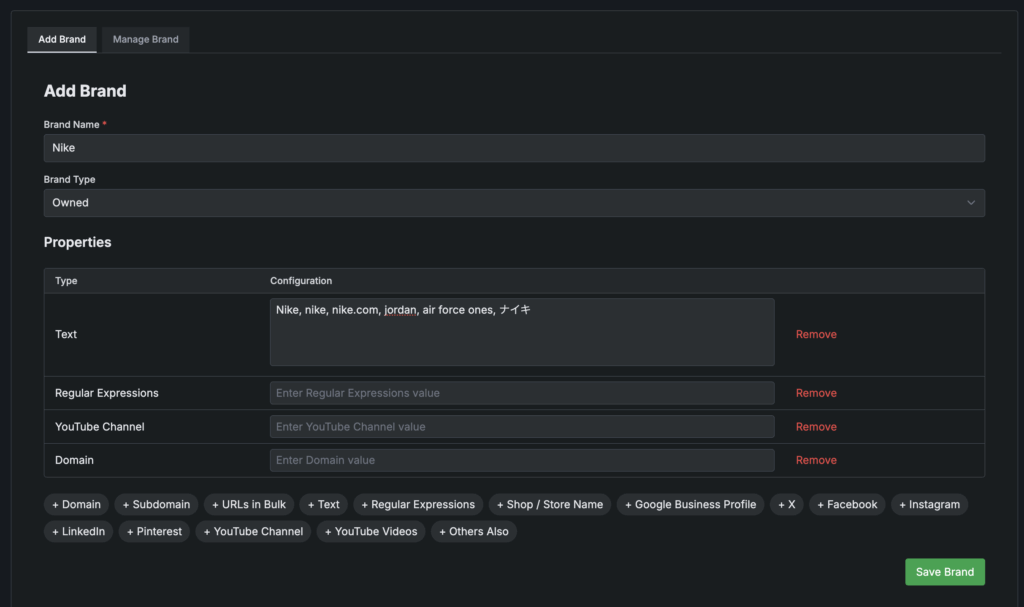Add a URLs in Bulk property
The height and width of the screenshot is (607, 1024).
(248, 505)
